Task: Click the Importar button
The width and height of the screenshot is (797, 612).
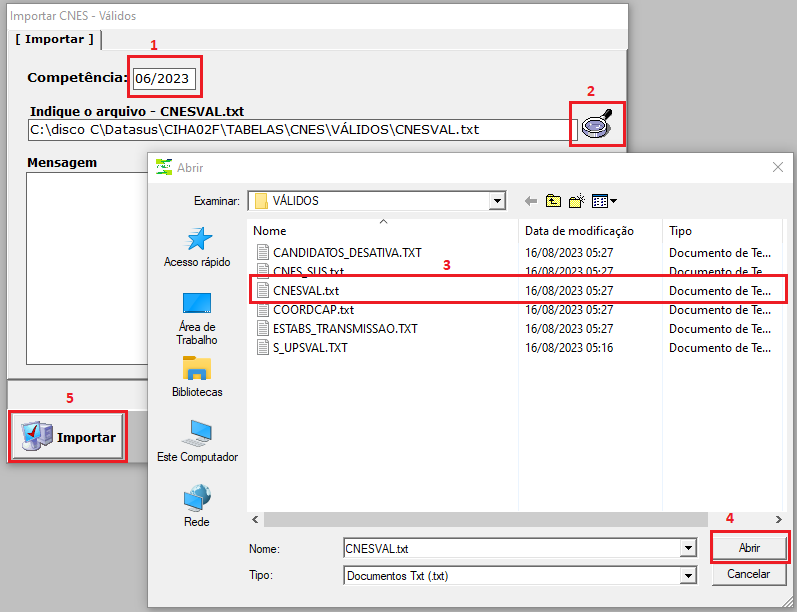Action: [x=68, y=437]
